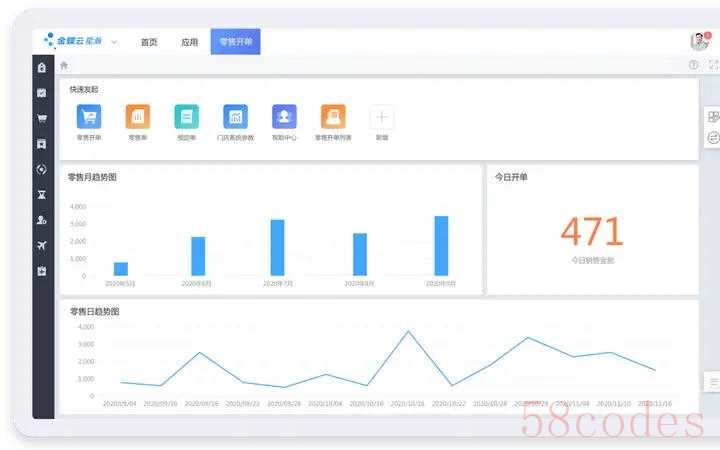Click the 快速发起 section heading
Viewport: 720px width, 450px height.
tap(84, 90)
